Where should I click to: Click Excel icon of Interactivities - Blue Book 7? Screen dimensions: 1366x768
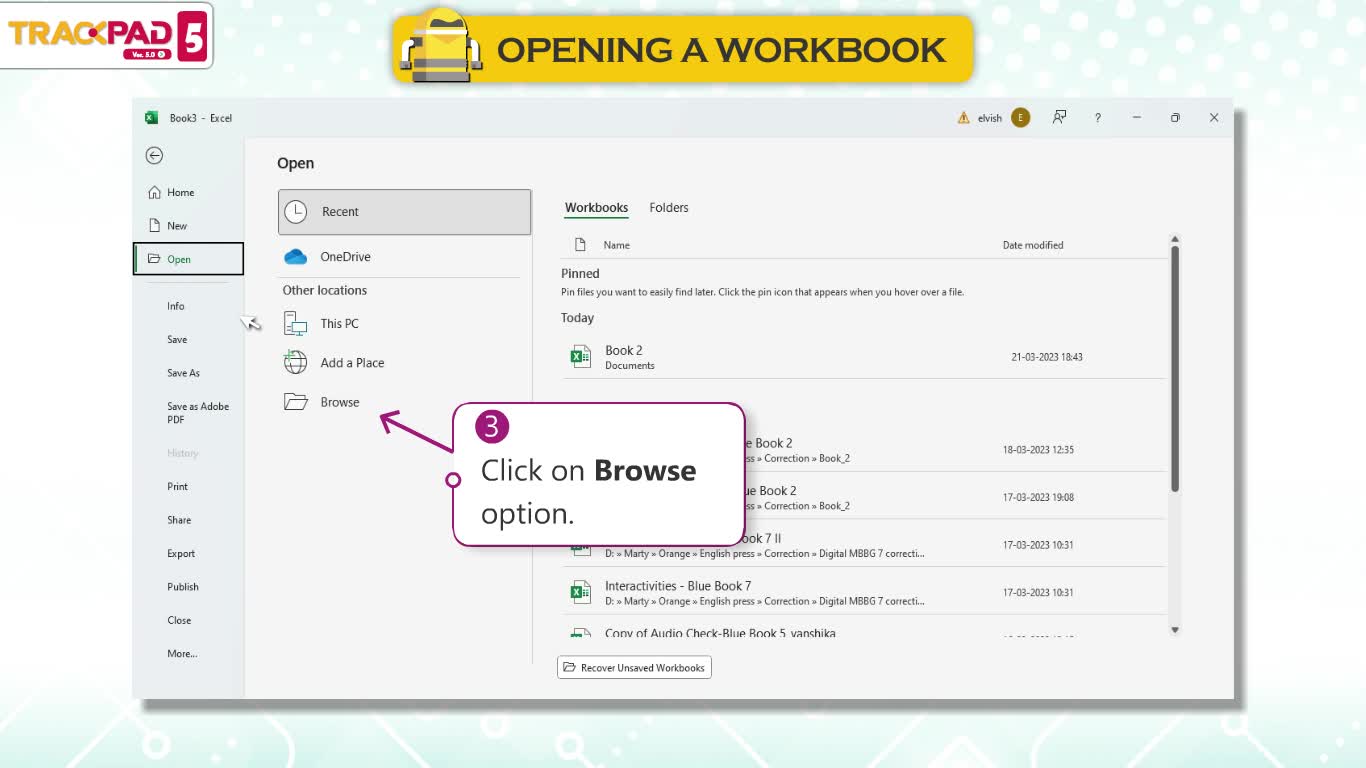580,592
